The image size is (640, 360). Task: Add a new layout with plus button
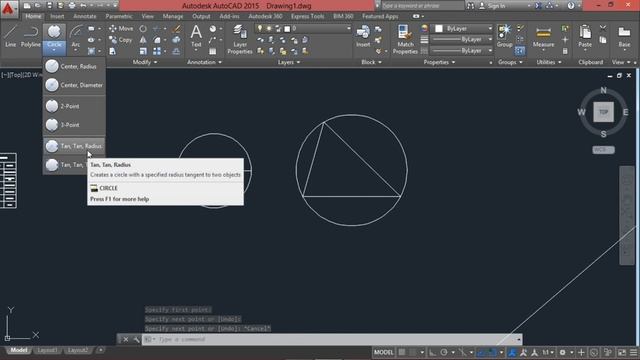click(100, 350)
